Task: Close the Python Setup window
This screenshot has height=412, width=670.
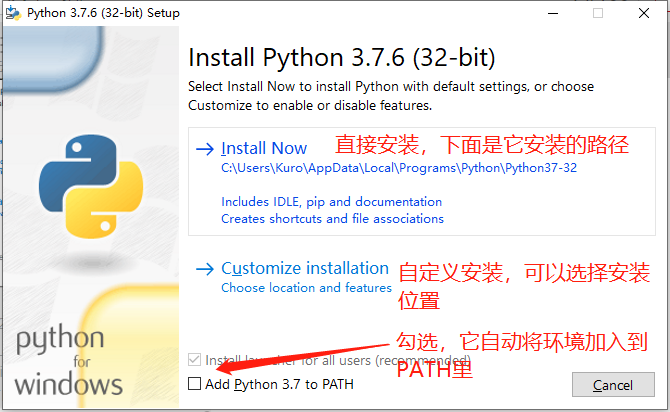Action: click(x=644, y=13)
